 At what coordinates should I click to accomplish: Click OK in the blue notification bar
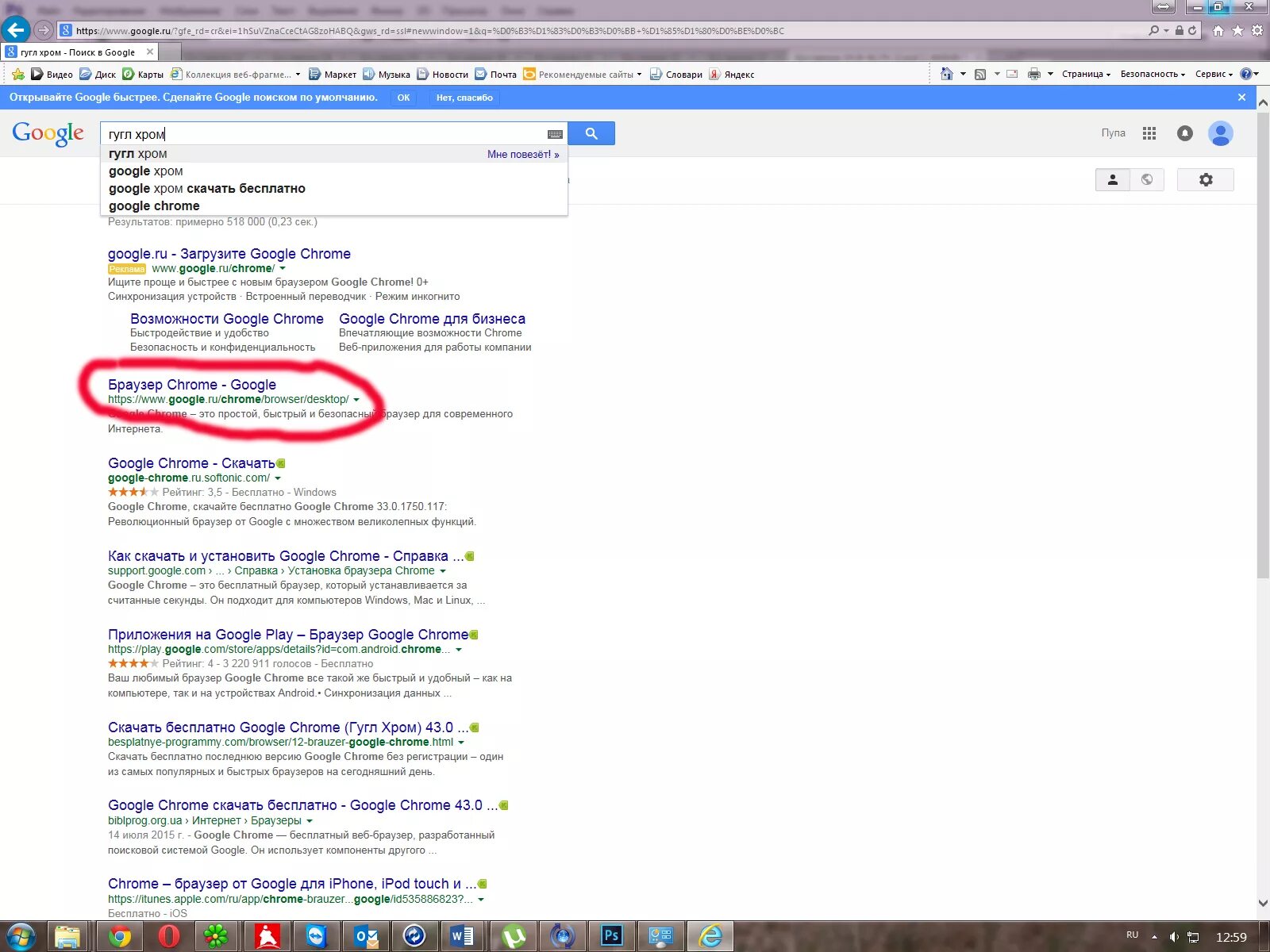coord(403,98)
